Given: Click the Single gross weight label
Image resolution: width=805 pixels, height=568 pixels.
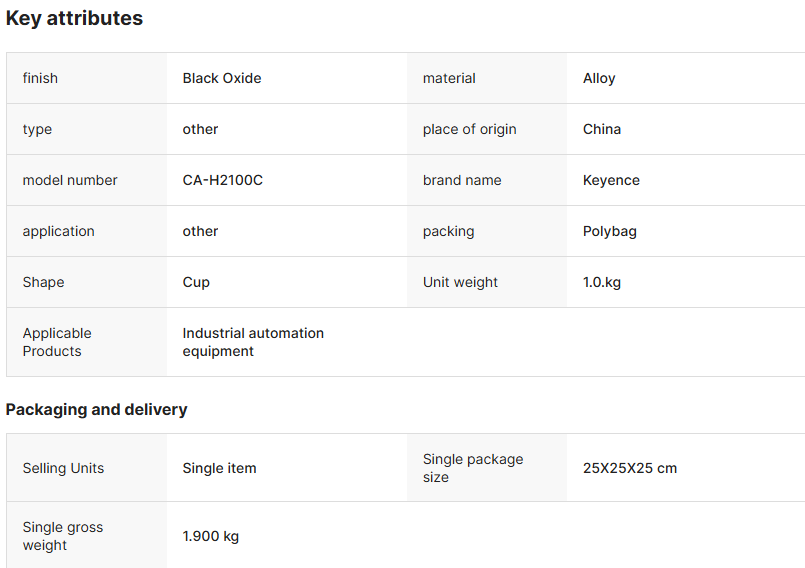Looking at the screenshot, I should click(x=63, y=536).
